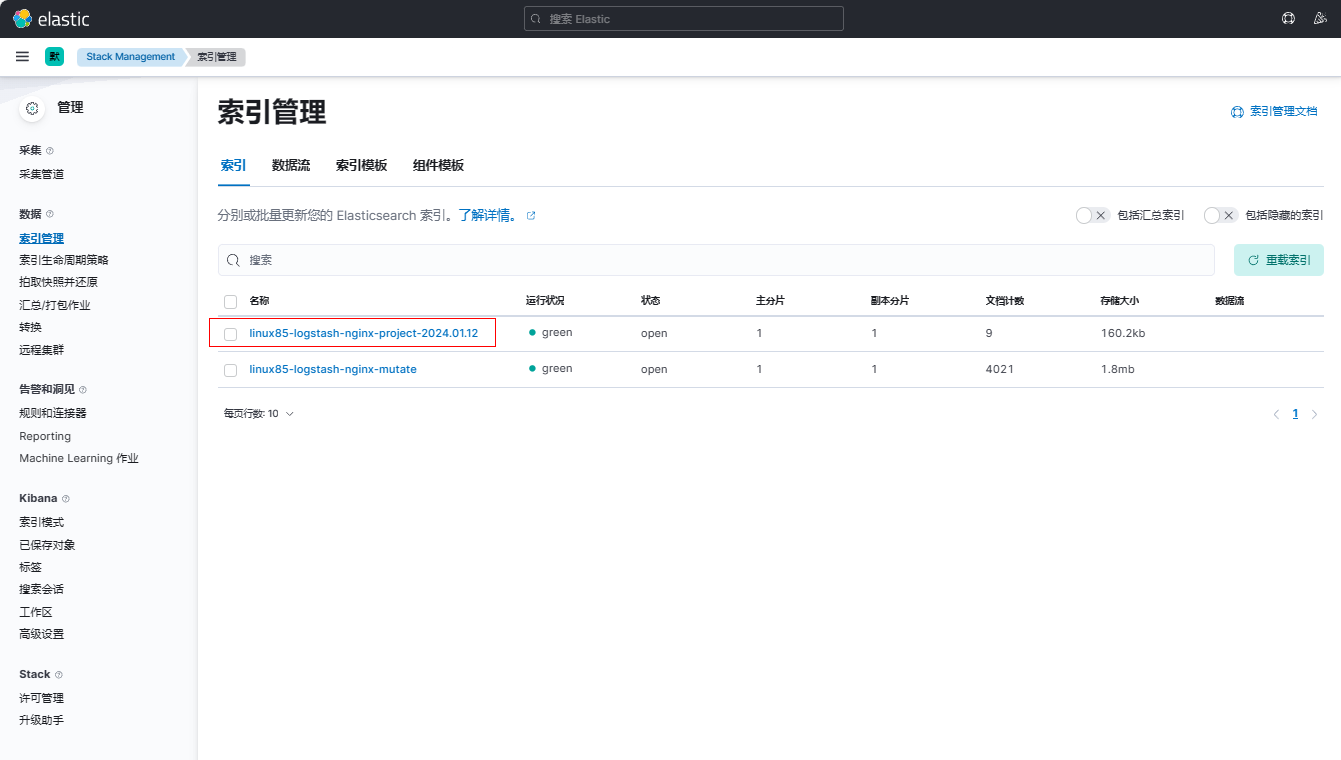Open the help menu icon in header
Image resolution: width=1341 pixels, height=760 pixels.
click(1288, 19)
